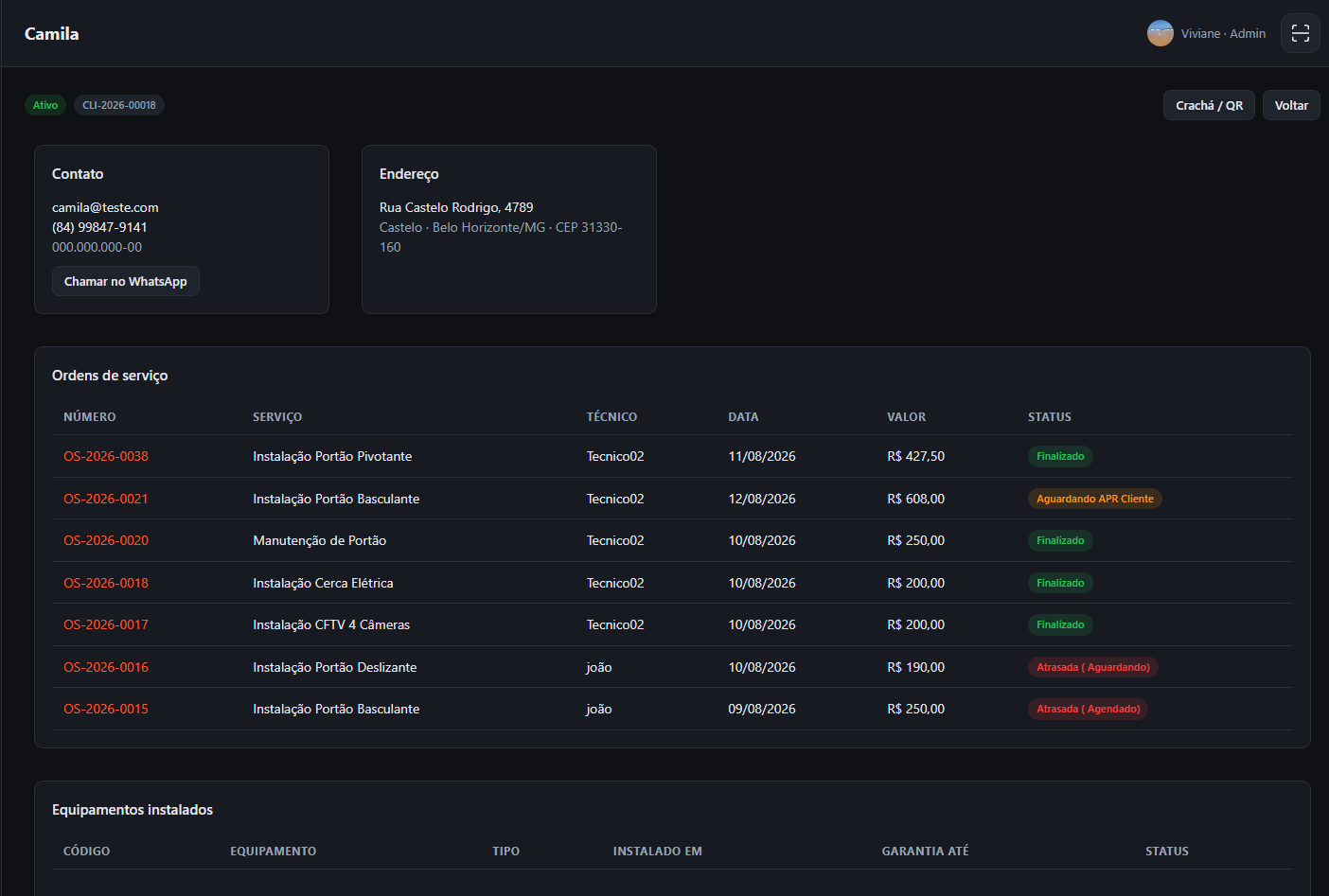Click the Atrasada ( Aguardando) status badge

1093,667
